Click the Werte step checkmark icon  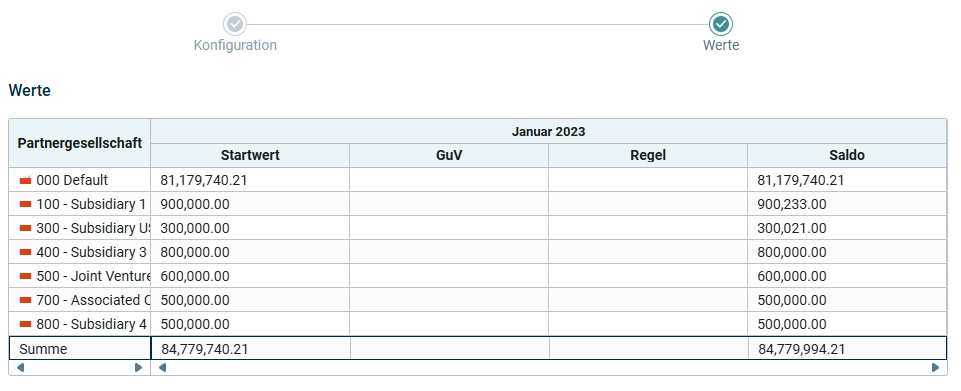click(721, 25)
